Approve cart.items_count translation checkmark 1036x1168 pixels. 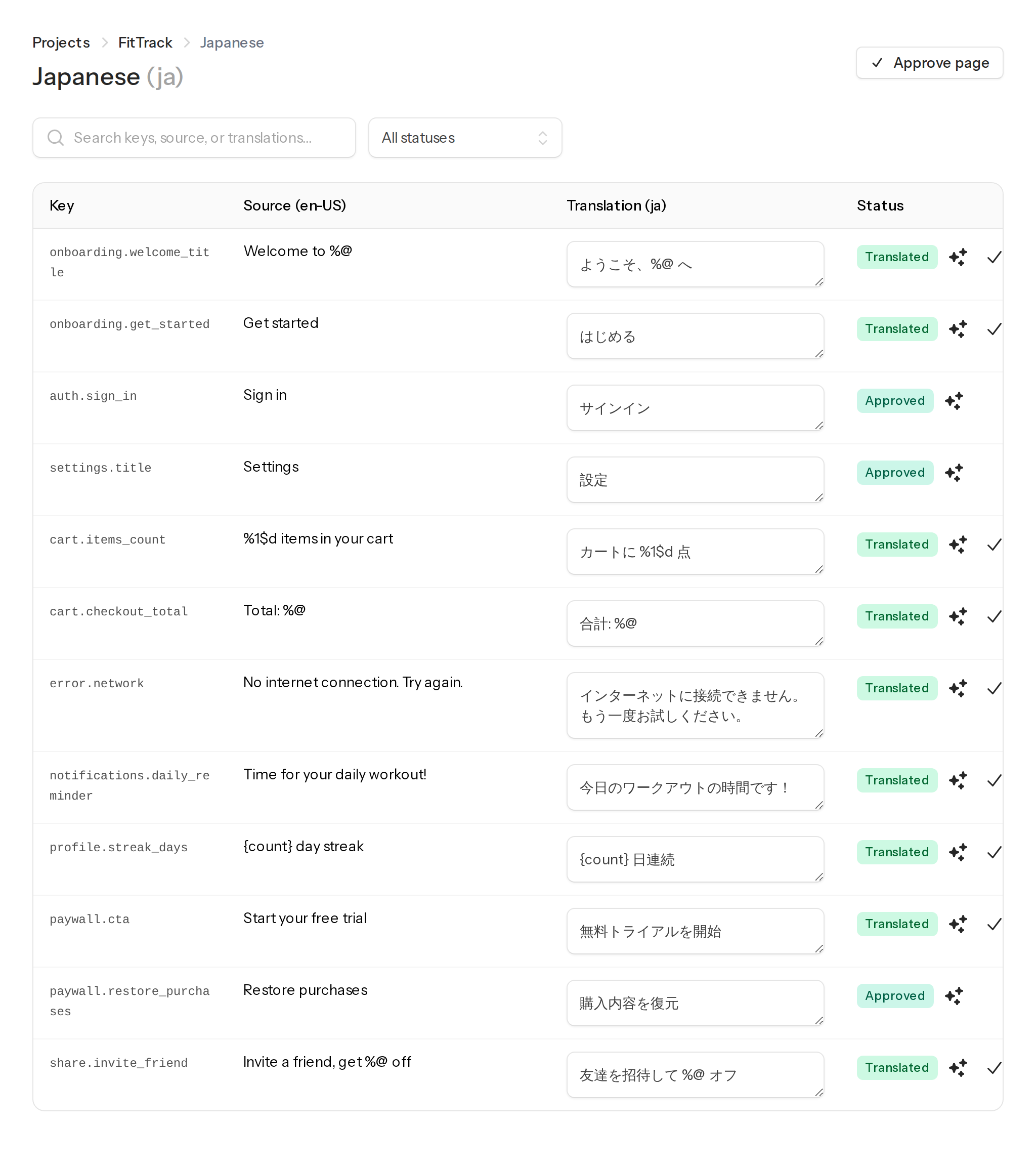click(x=994, y=545)
